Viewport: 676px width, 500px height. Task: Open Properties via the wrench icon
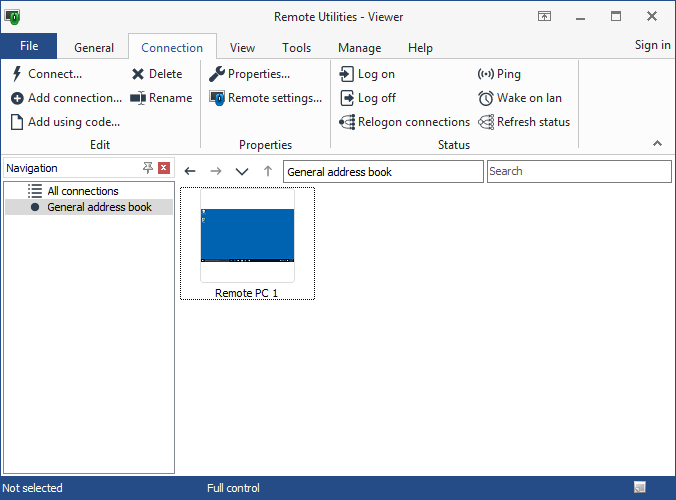click(x=217, y=74)
